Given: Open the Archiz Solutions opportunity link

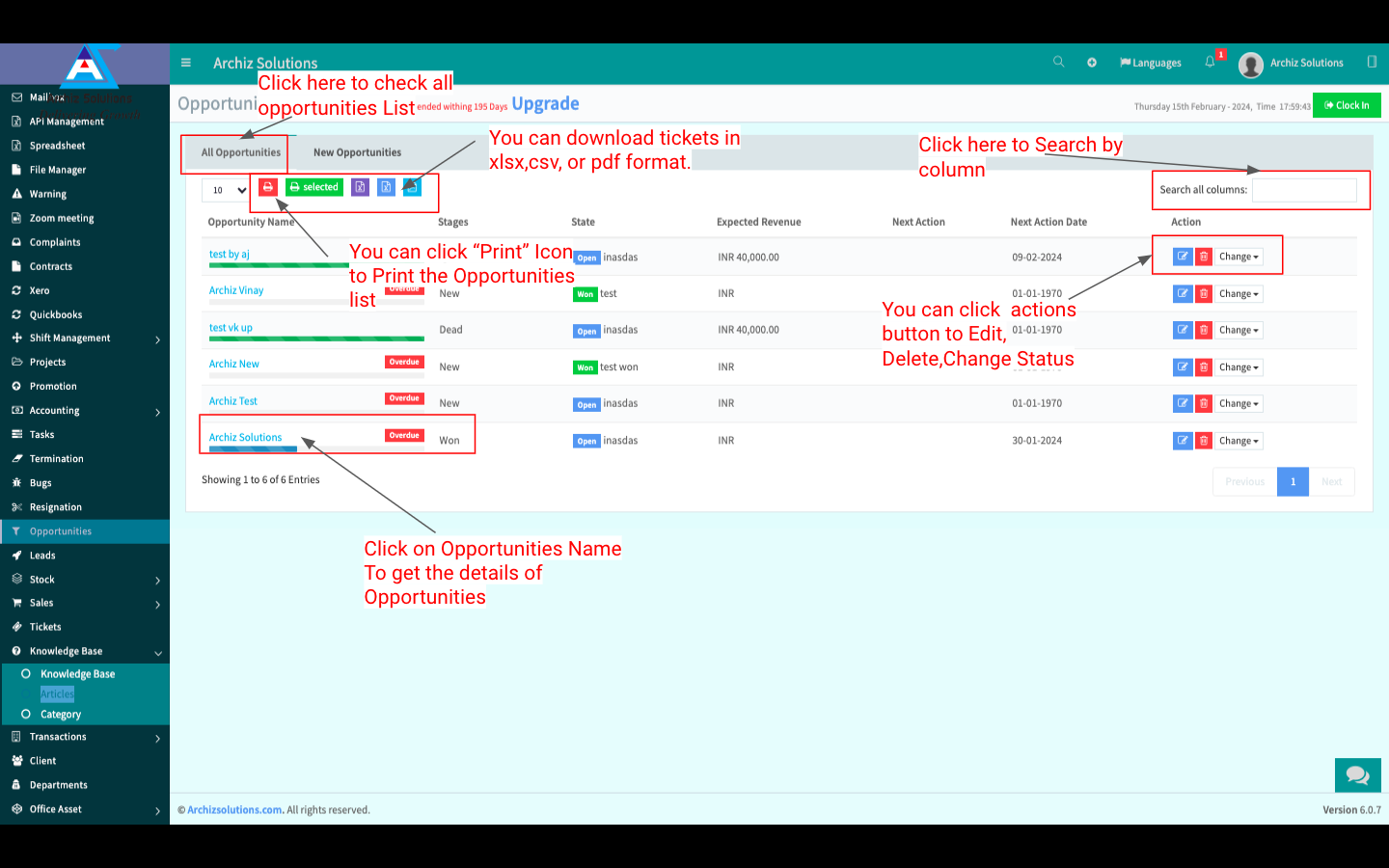Looking at the screenshot, I should point(245,438).
